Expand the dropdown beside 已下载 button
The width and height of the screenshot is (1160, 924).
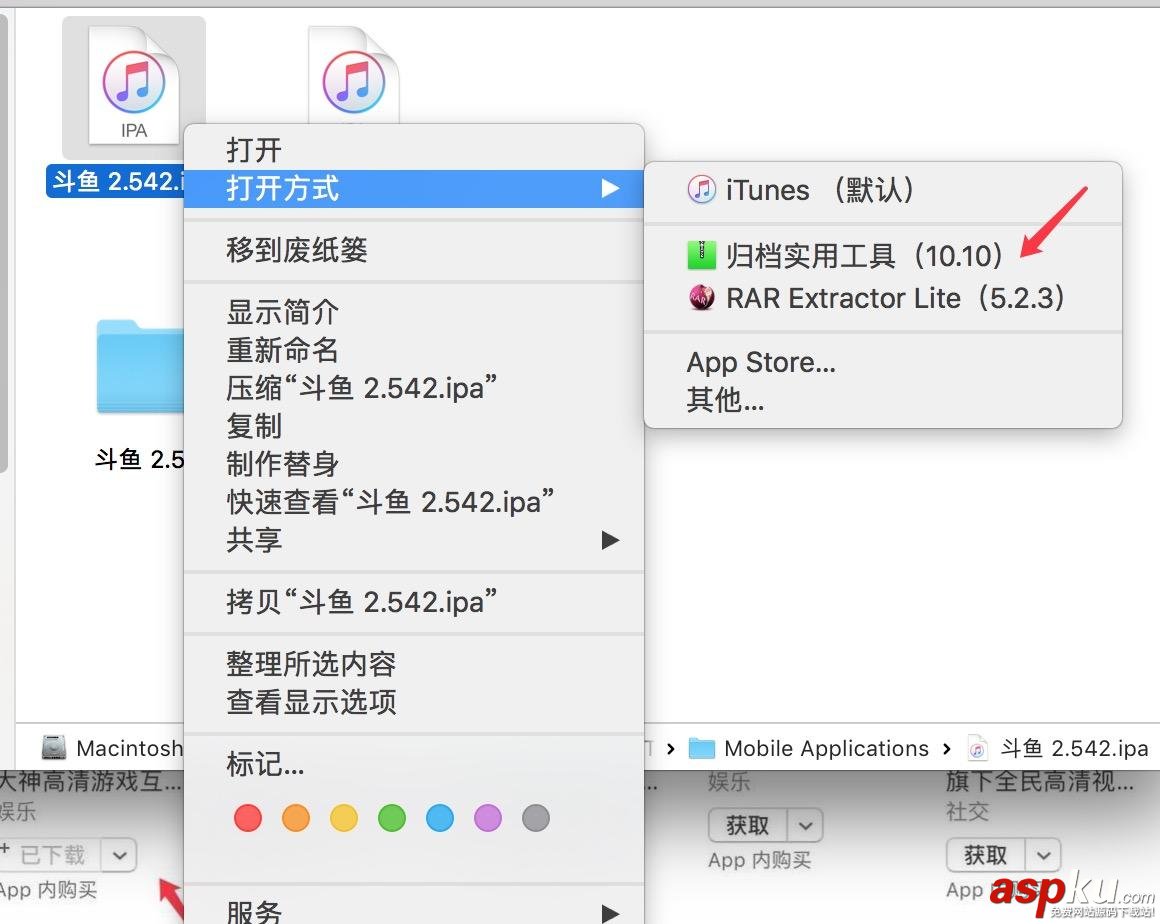click(x=119, y=855)
